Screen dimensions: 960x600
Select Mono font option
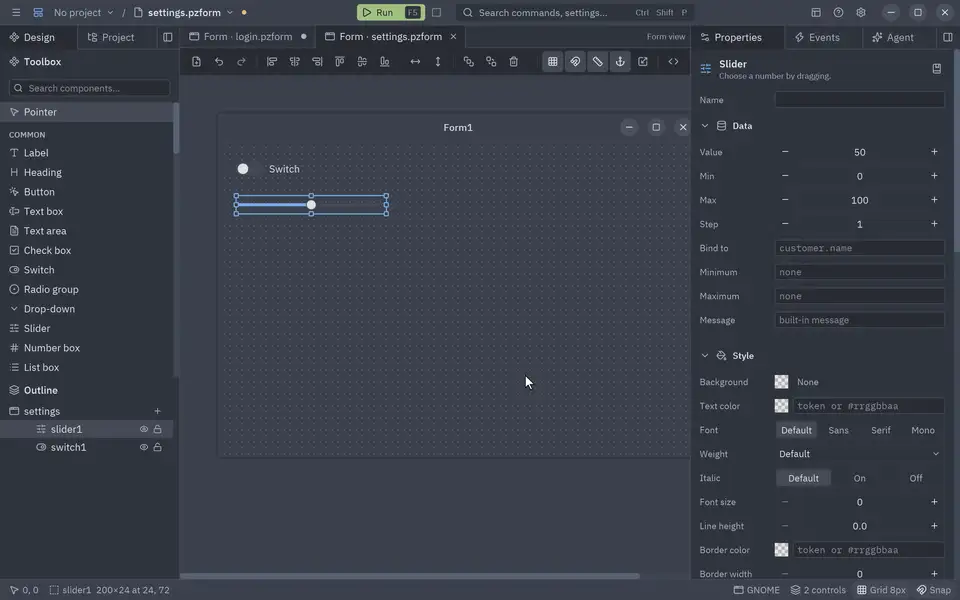(x=923, y=430)
